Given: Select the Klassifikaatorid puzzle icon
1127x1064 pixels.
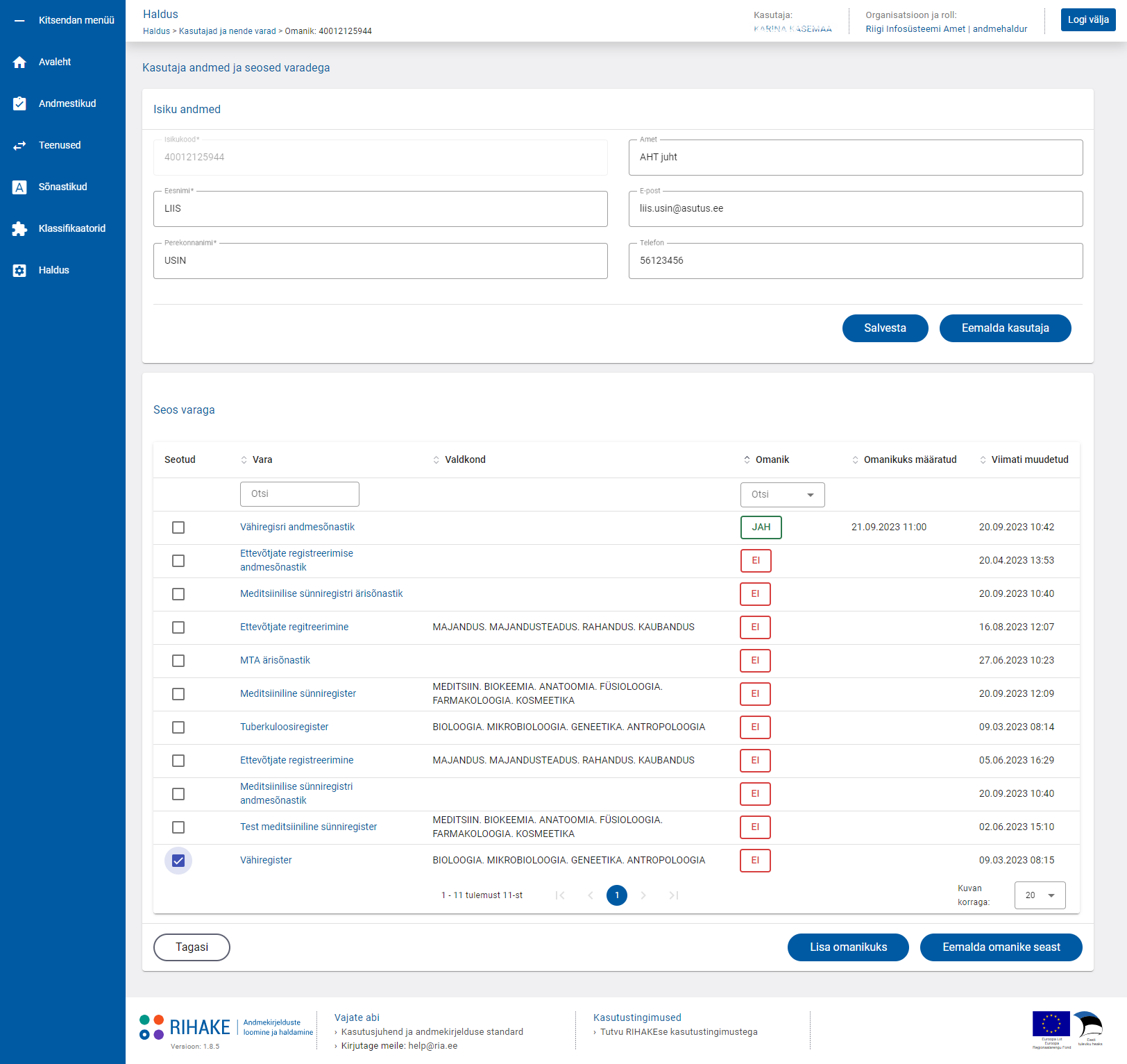Looking at the screenshot, I should pyautogui.click(x=19, y=228).
